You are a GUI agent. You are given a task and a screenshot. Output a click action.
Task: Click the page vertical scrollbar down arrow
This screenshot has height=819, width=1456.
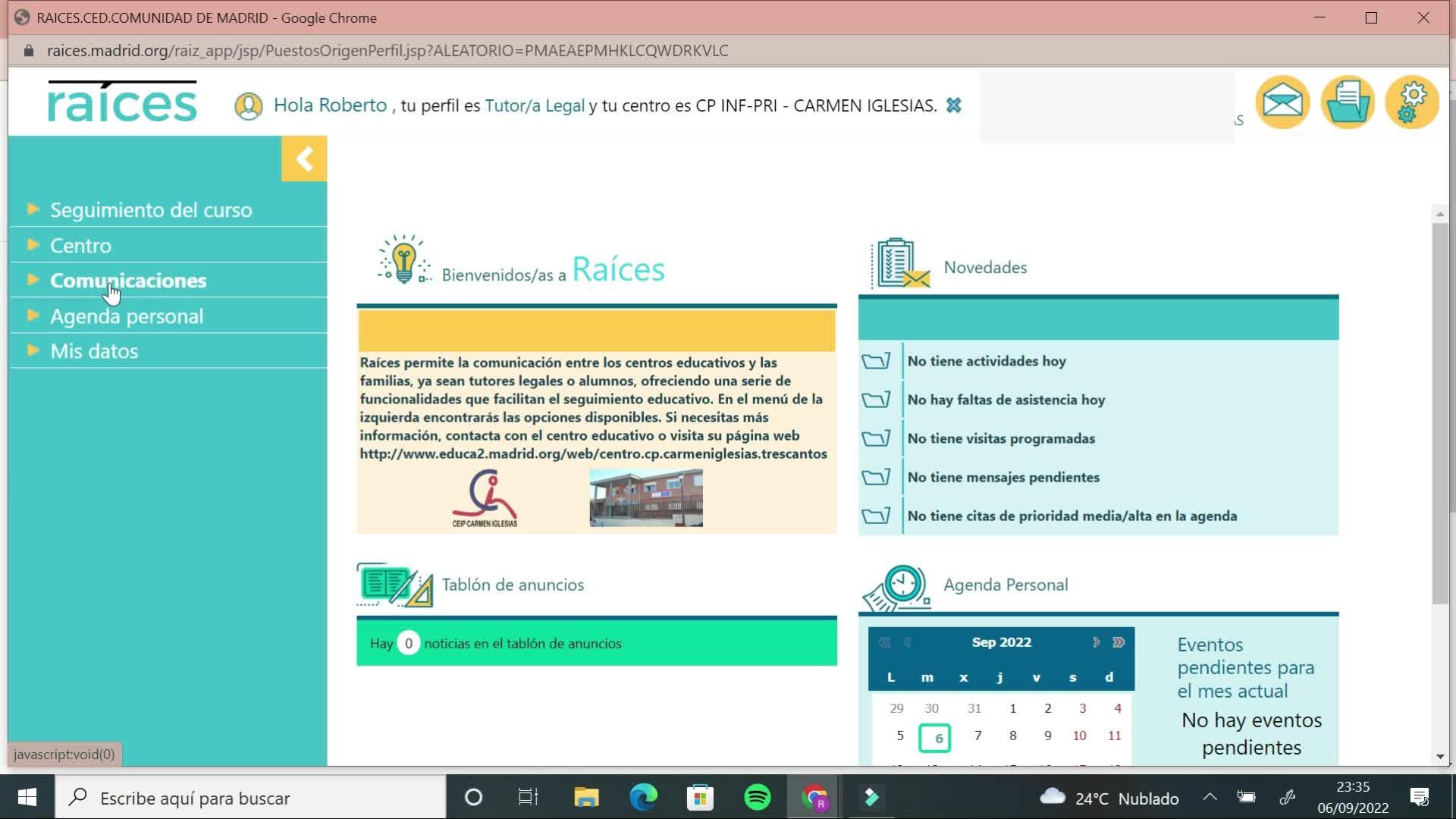coord(1440,756)
